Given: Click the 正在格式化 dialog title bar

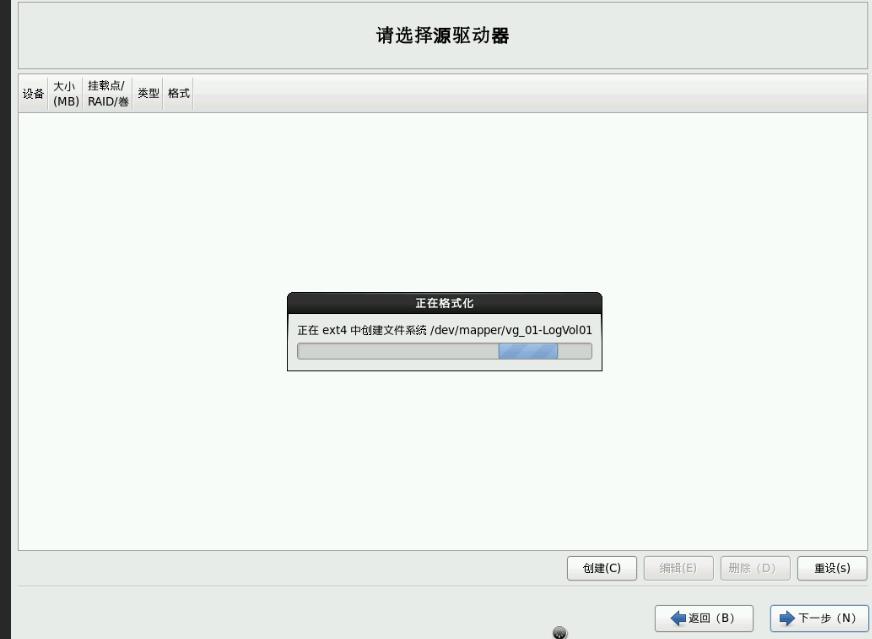Looking at the screenshot, I should tap(444, 300).
